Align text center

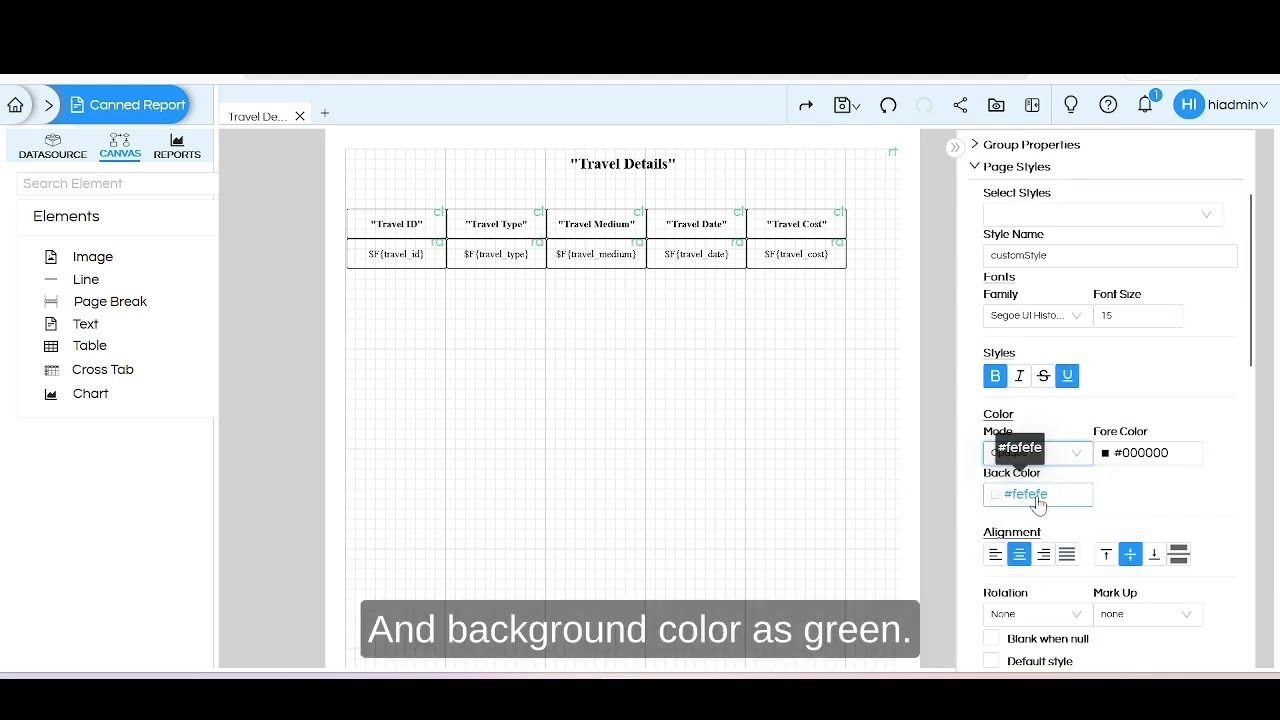tap(1019, 554)
